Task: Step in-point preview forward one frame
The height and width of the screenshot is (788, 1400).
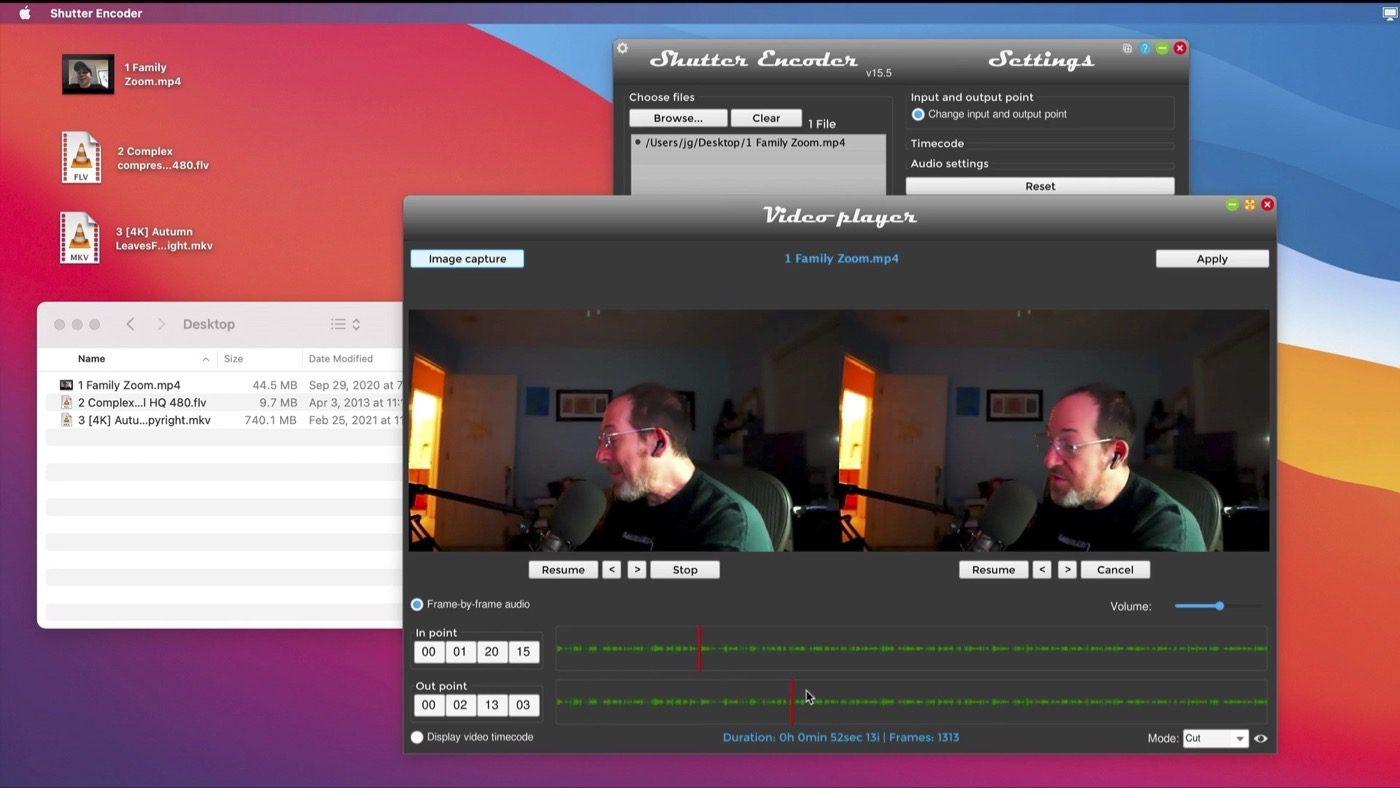Action: pos(636,570)
